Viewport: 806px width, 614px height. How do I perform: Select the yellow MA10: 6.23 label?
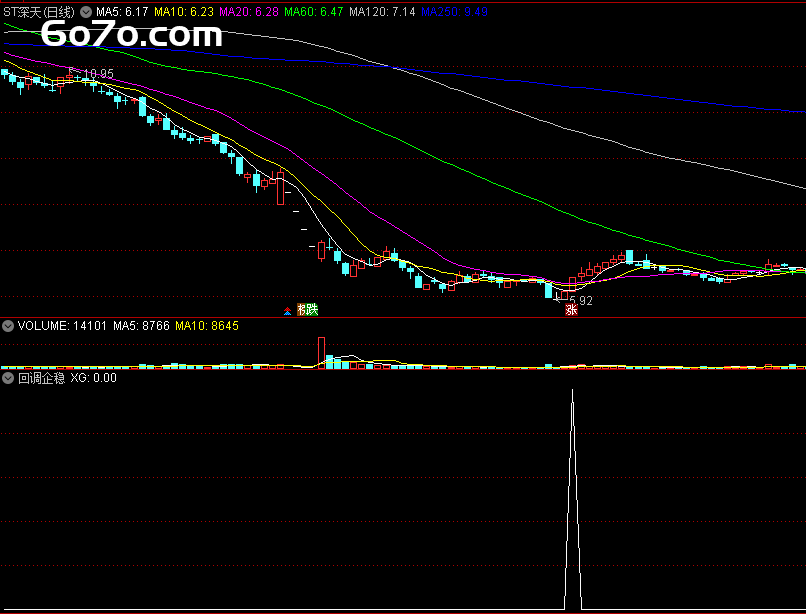coord(184,12)
